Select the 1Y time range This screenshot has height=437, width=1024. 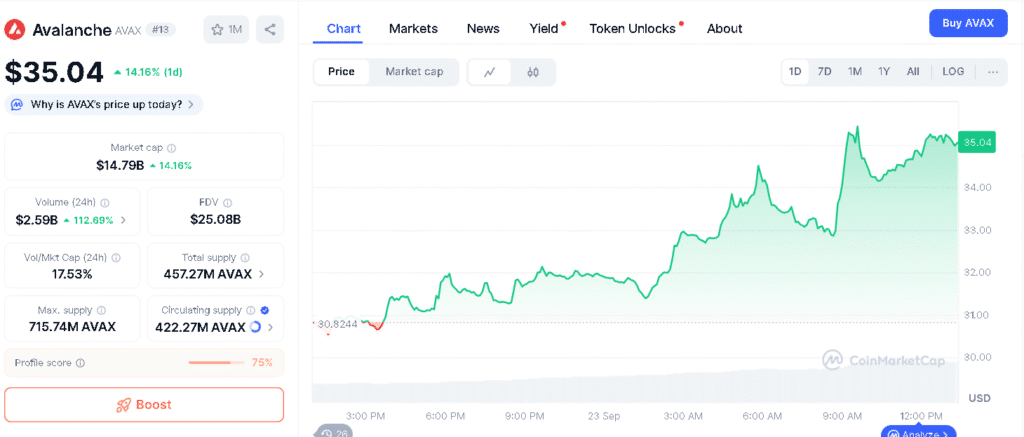point(884,72)
